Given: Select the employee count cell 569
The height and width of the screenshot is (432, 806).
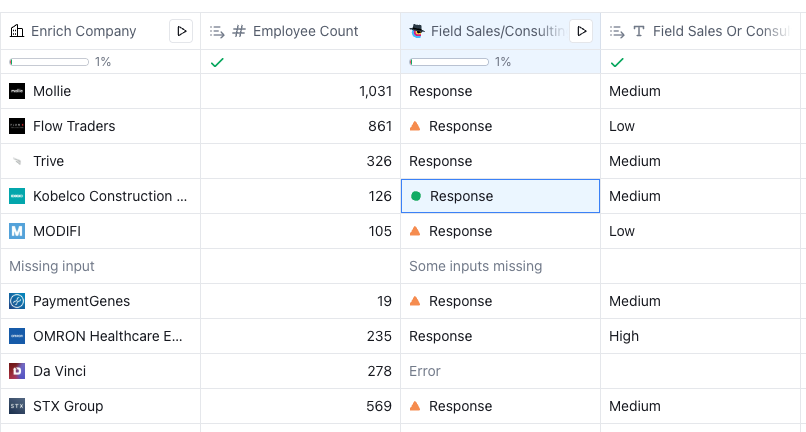Looking at the screenshot, I should pyautogui.click(x=300, y=406).
